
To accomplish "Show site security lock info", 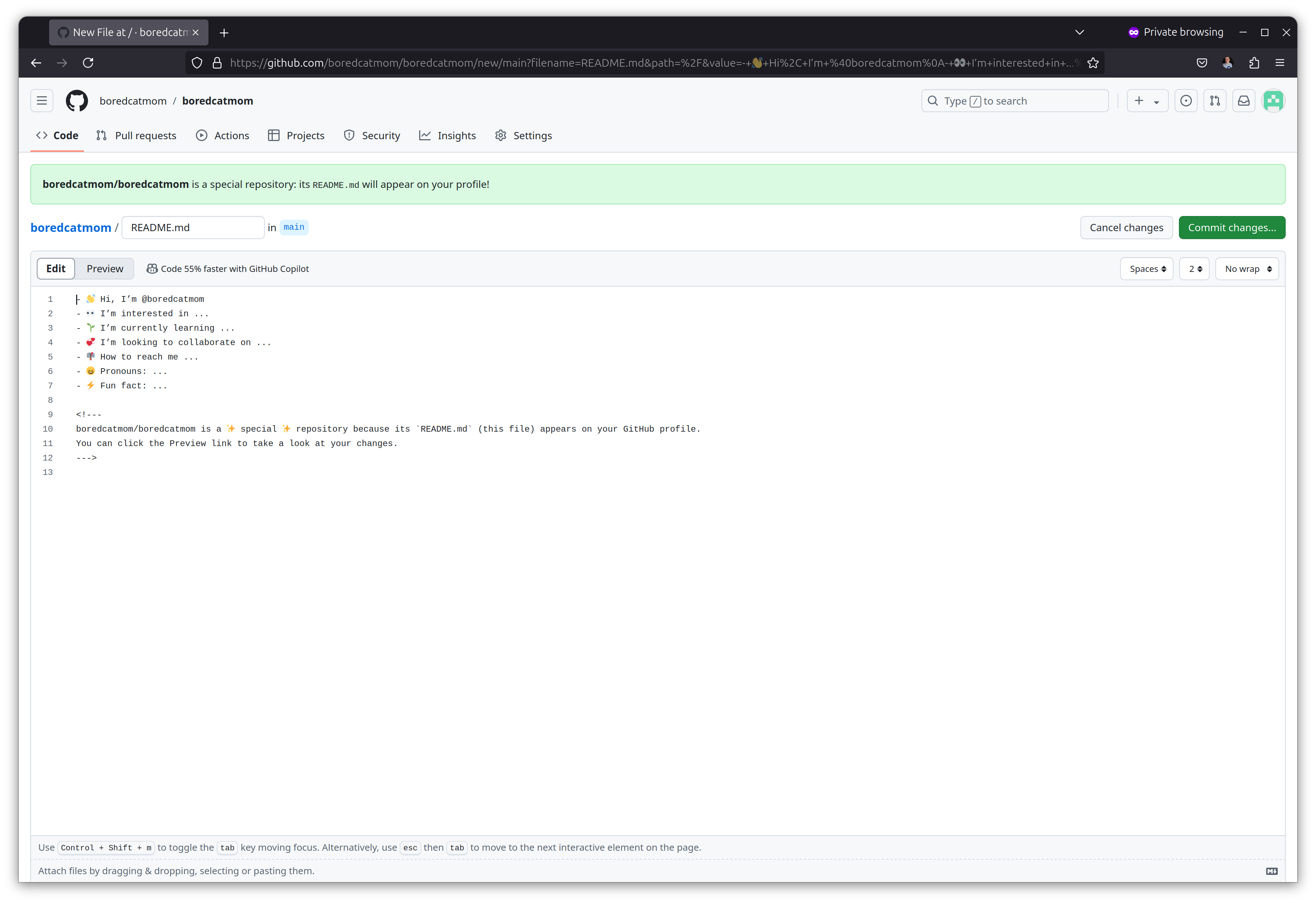I will [x=217, y=63].
